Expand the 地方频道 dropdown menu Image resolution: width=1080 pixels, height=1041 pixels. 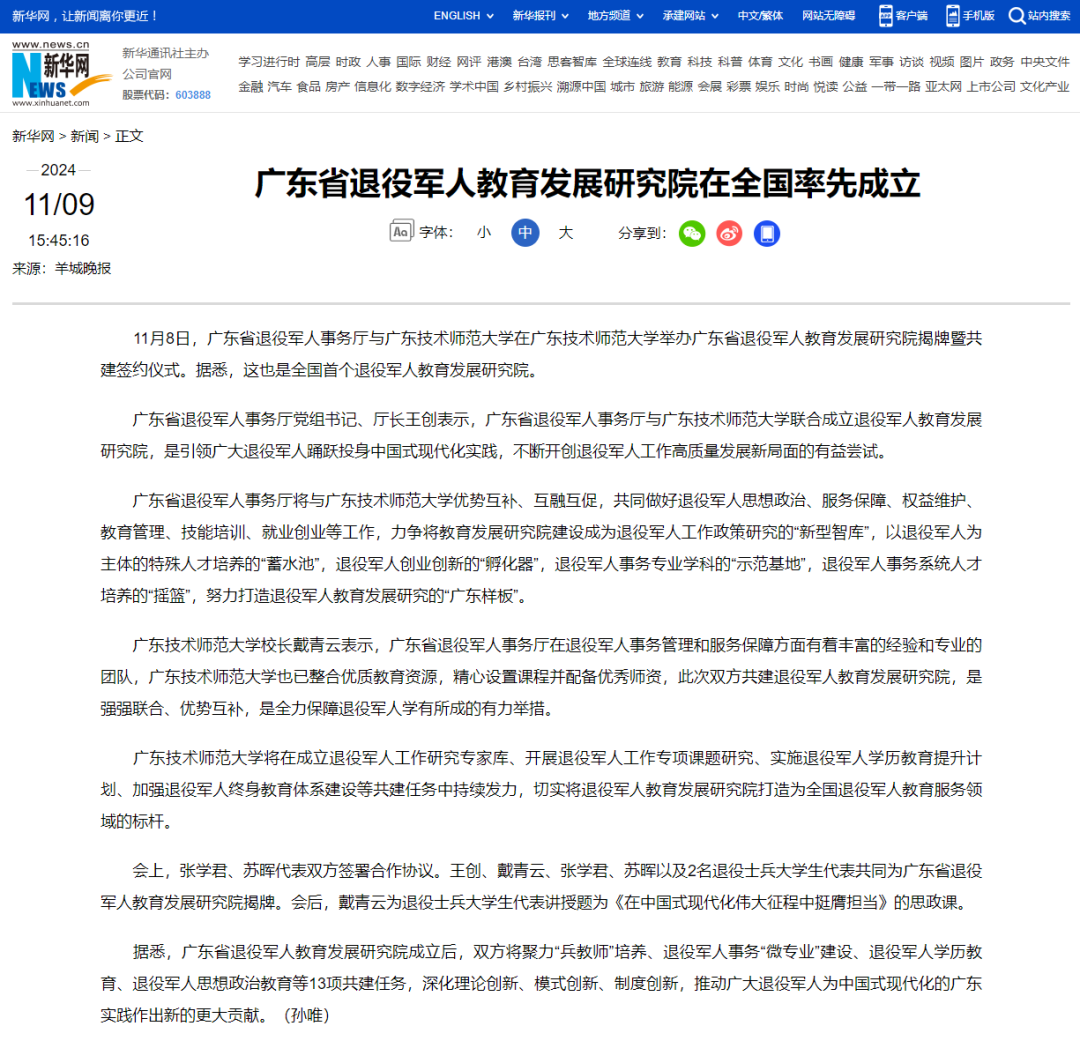click(615, 16)
